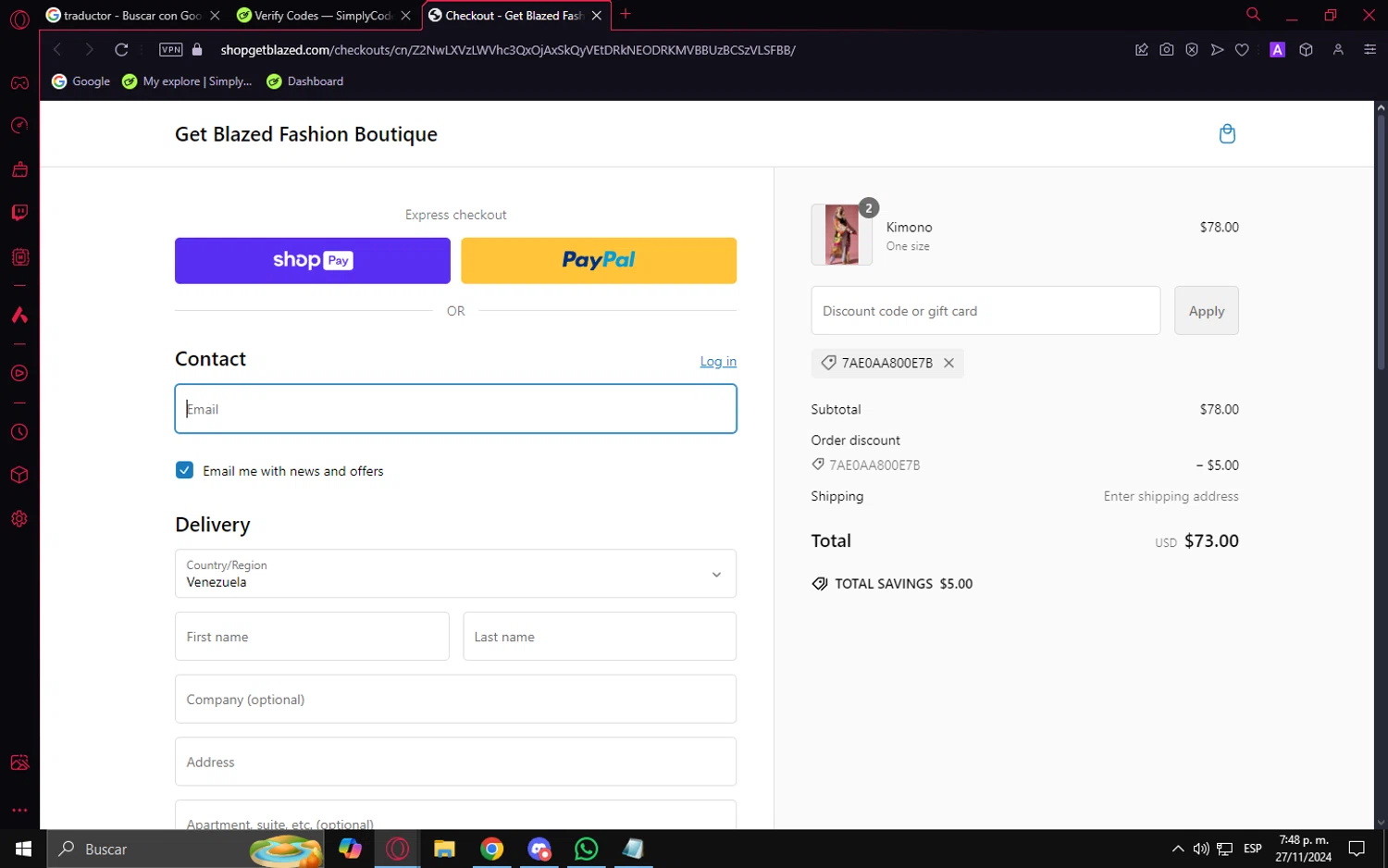Open GX Control speedometer icon in sidebar
The image size is (1388, 868).
(x=19, y=126)
